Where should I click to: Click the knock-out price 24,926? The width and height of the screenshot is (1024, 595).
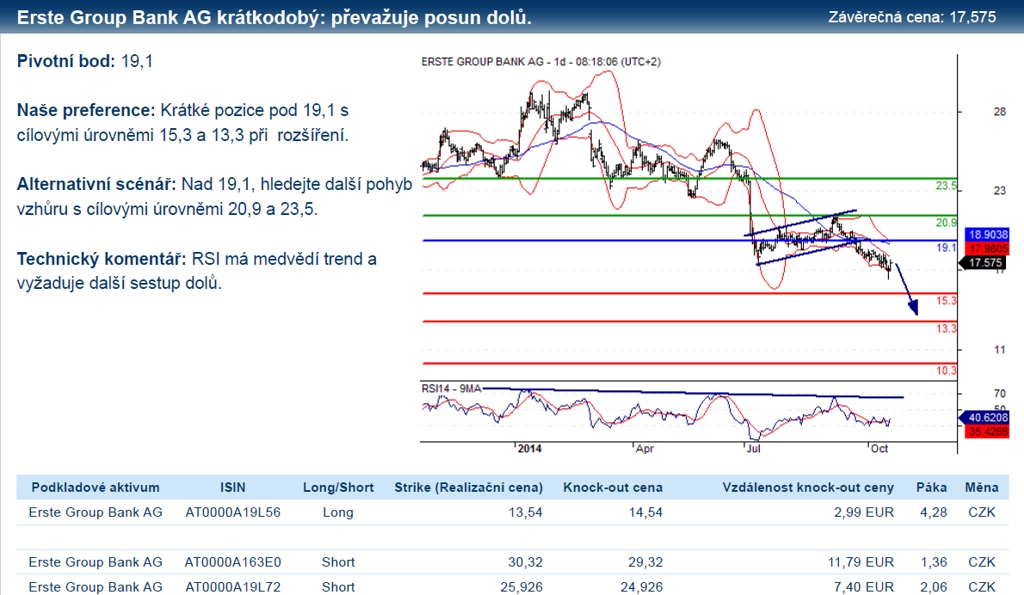tap(641, 587)
